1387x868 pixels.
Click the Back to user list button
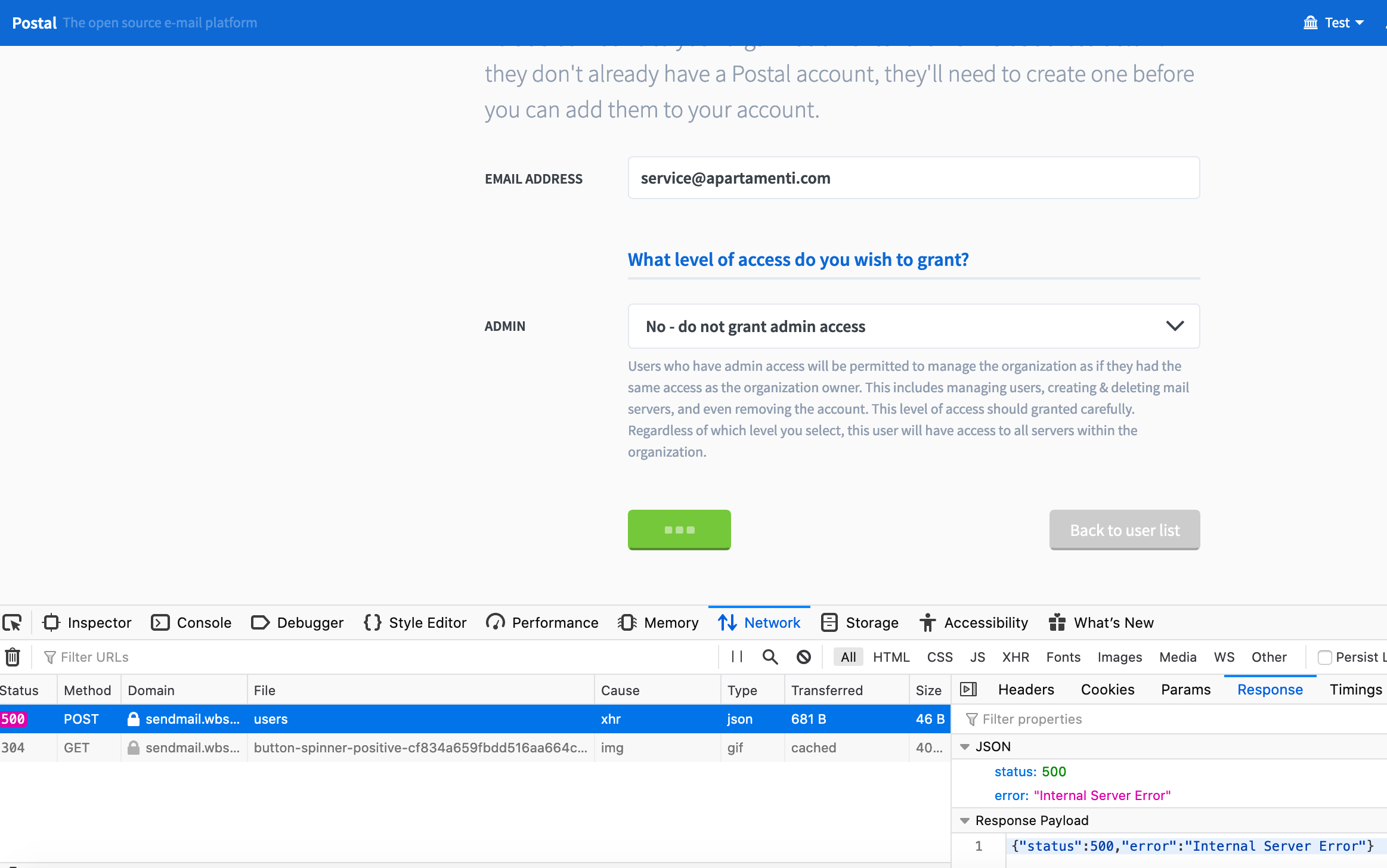pyautogui.click(x=1124, y=530)
